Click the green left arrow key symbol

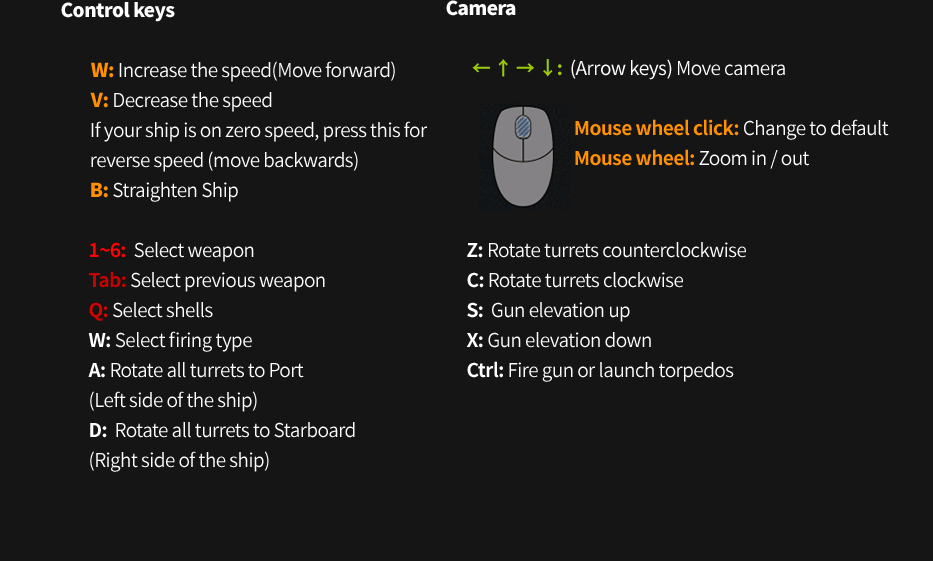pyautogui.click(x=481, y=69)
